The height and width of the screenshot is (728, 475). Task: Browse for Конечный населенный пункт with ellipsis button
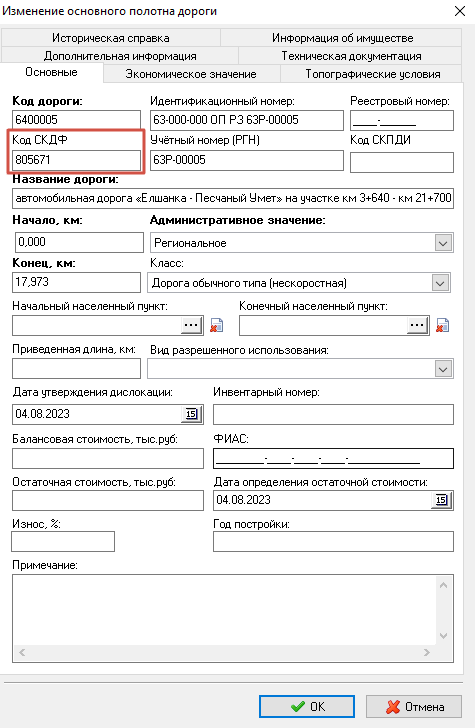(417, 325)
